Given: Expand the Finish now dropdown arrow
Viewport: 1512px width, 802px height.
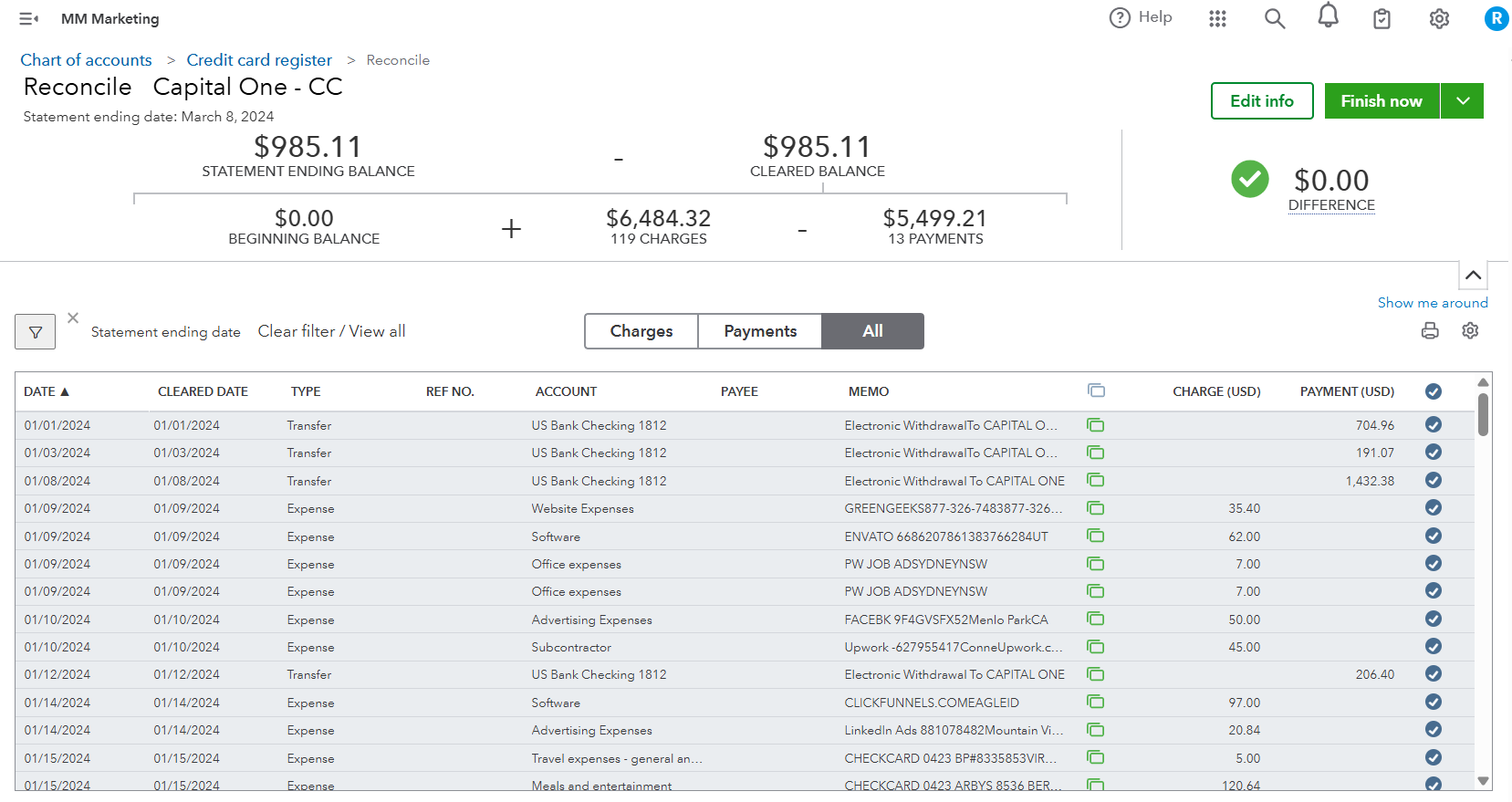Looking at the screenshot, I should pyautogui.click(x=1463, y=101).
